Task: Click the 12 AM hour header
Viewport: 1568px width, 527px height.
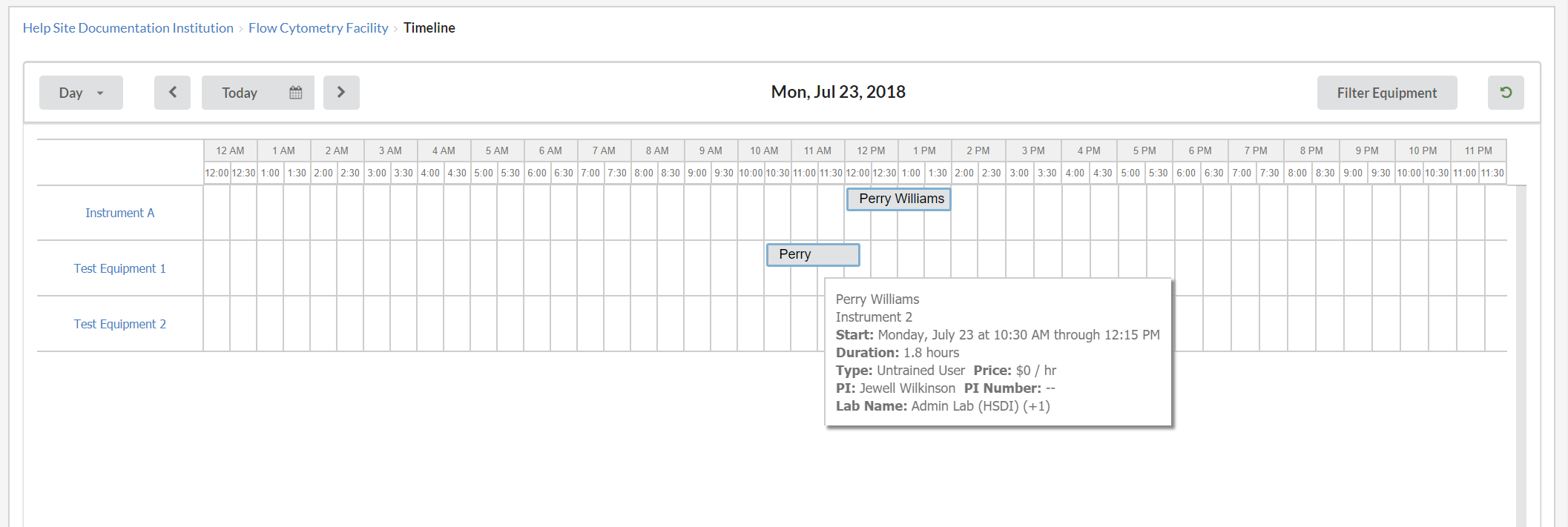Action: coord(230,150)
